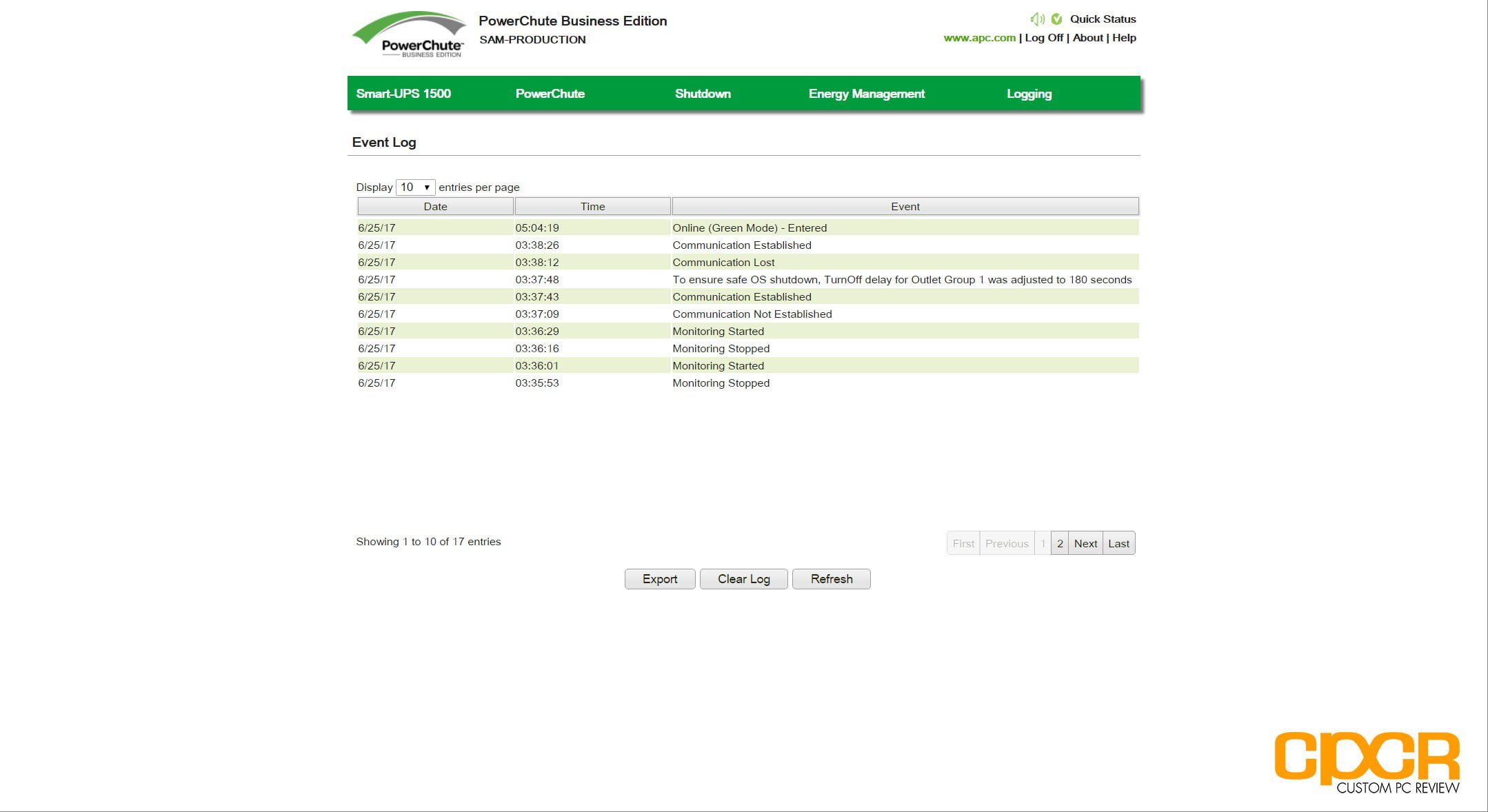Click the PowerChute Business Edition logo

[410, 34]
